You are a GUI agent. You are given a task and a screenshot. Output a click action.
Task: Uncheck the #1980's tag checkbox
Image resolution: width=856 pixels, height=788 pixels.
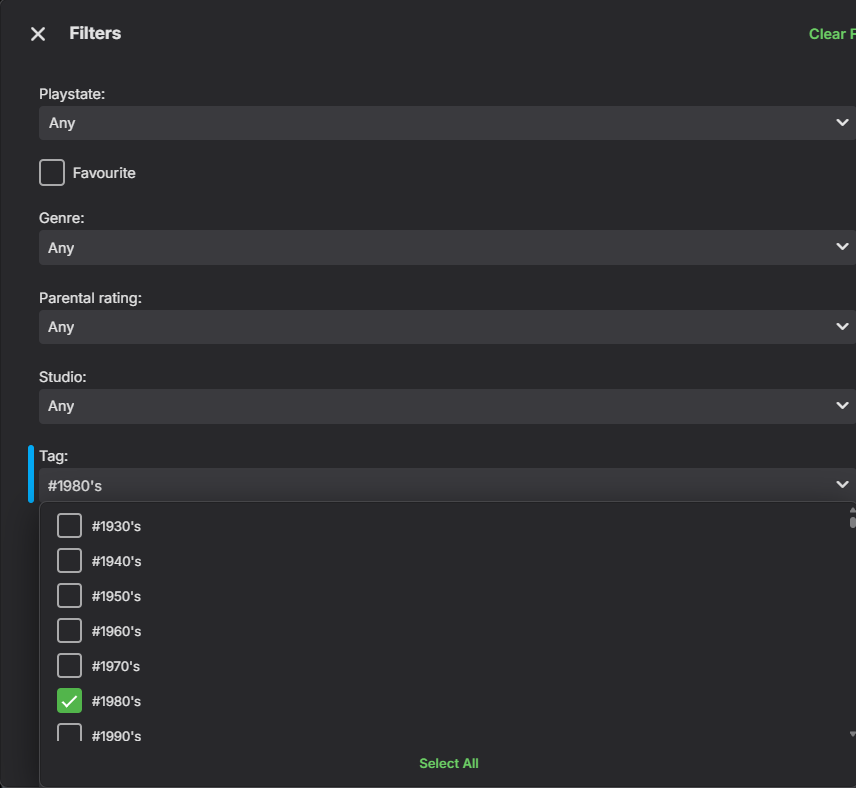tap(69, 701)
